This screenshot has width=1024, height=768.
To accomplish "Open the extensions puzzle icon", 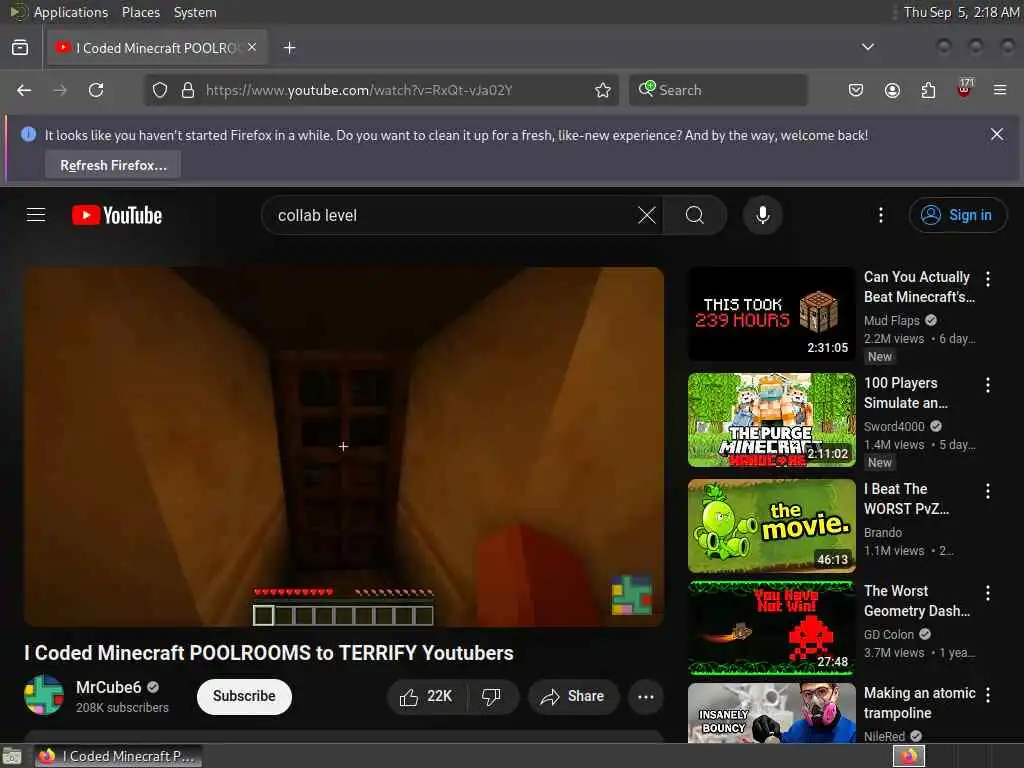I will click(928, 90).
